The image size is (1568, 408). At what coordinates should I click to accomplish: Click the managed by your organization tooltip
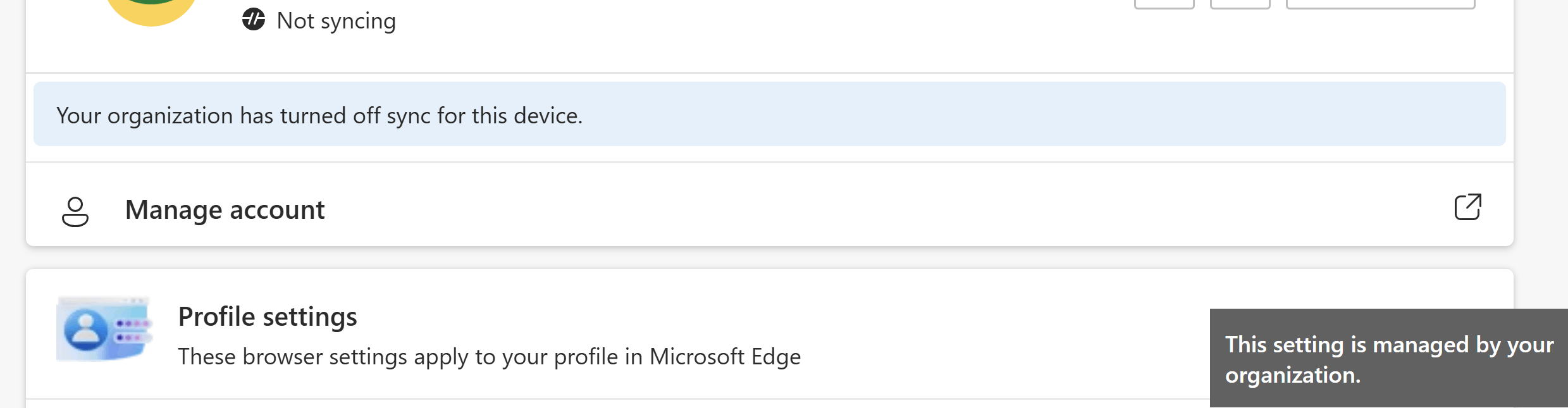pyautogui.click(x=1388, y=359)
